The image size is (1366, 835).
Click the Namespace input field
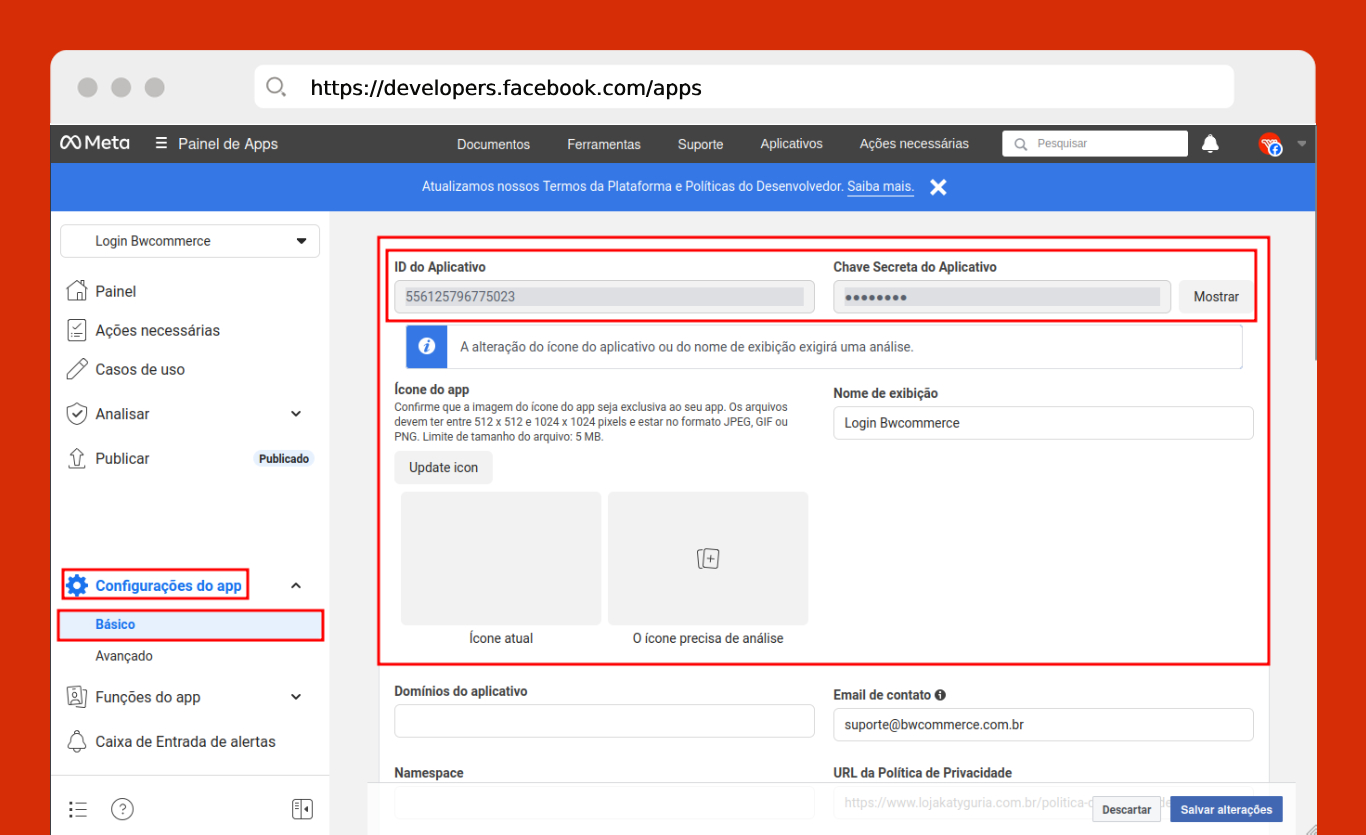pyautogui.click(x=604, y=803)
